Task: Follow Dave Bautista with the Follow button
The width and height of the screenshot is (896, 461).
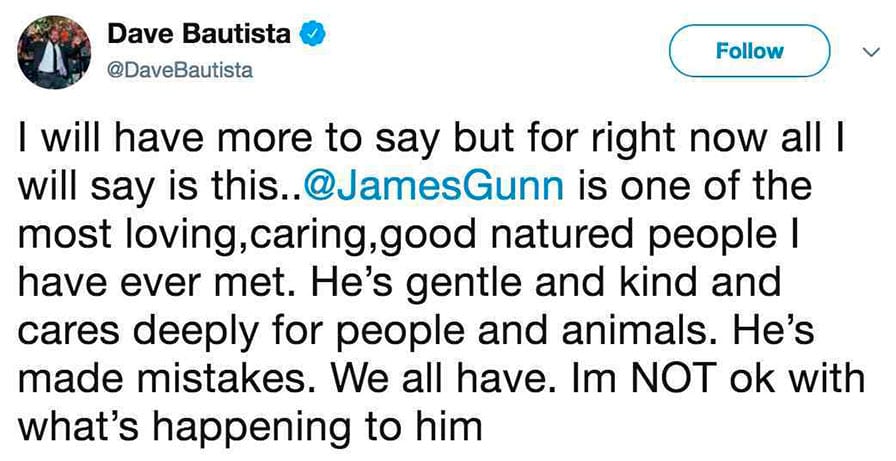Action: (x=749, y=51)
